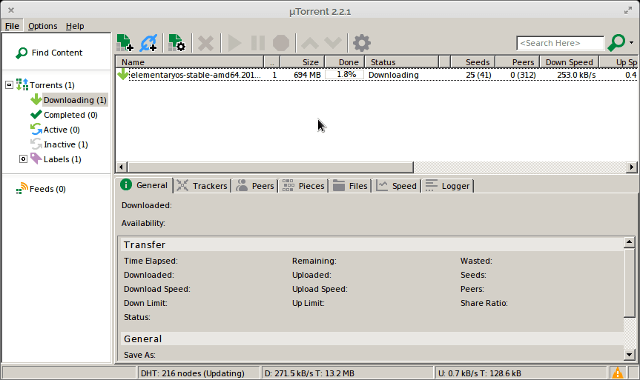Click the Add Torrent toolbar icon
640x380 pixels.
(124, 42)
